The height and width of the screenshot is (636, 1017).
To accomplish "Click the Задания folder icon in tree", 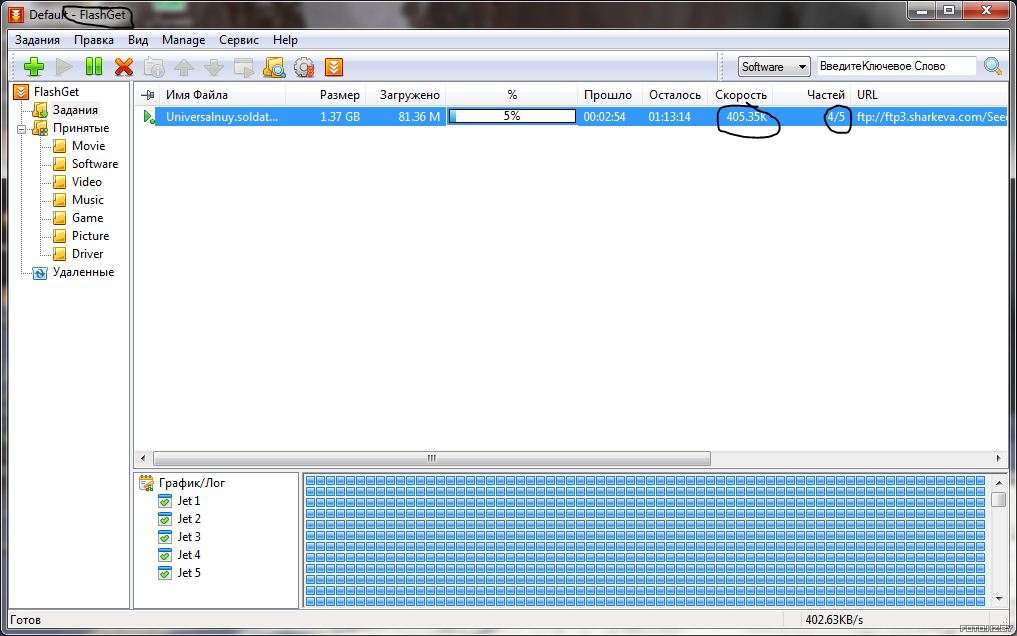I will 40,110.
